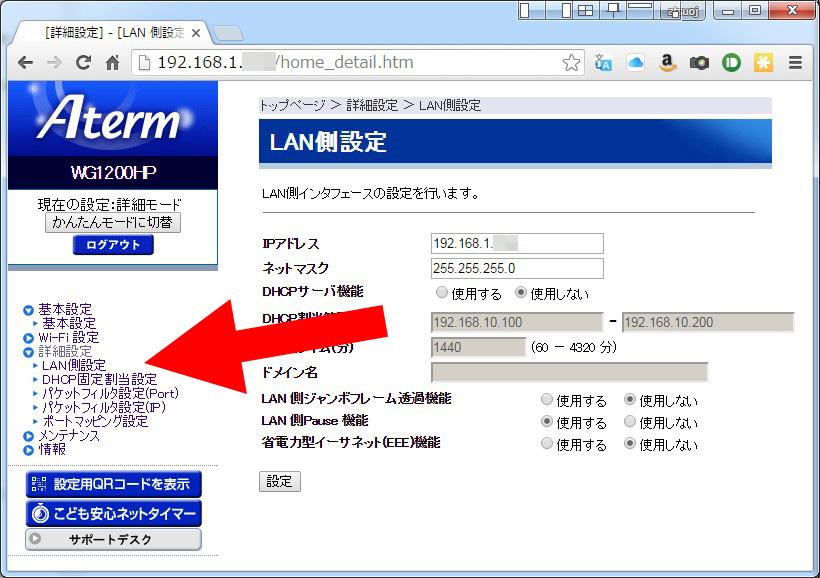
Task: Open the DHCP固定割当設定 link
Action: [99, 379]
